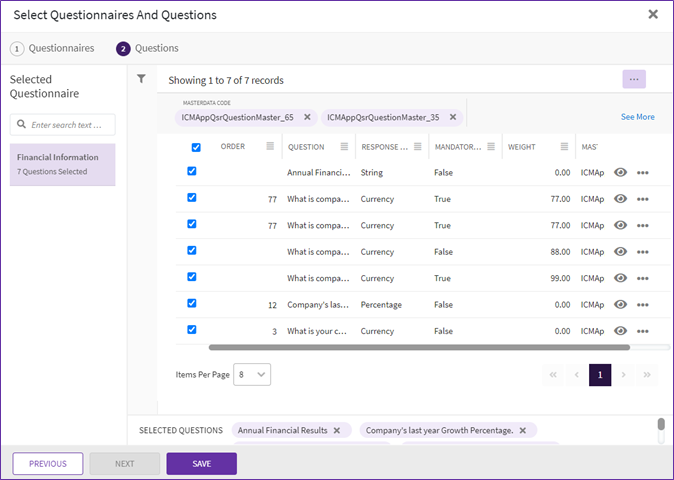The width and height of the screenshot is (674, 480).
Task: Open Order column menu icon
Action: click(270, 147)
